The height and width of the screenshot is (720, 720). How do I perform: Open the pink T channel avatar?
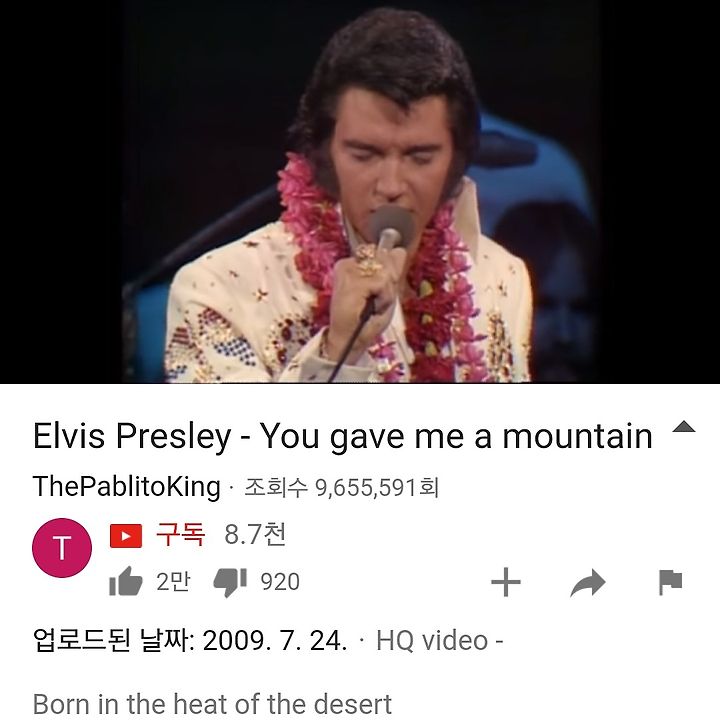tap(62, 548)
